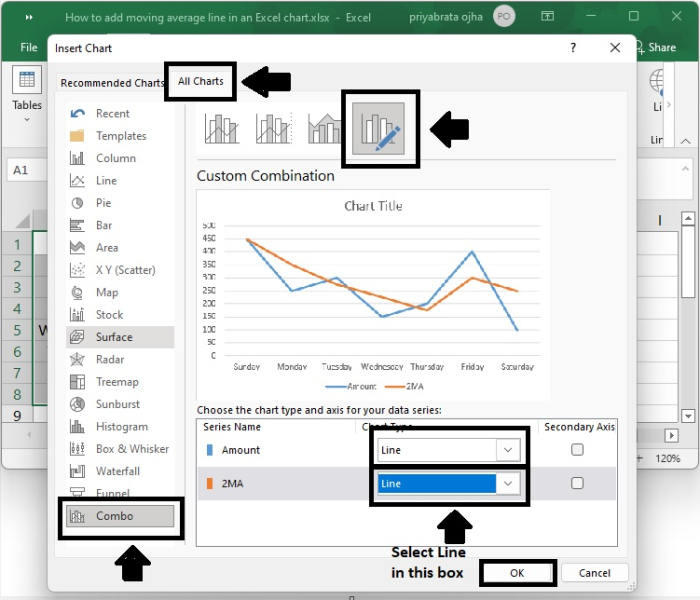The image size is (700, 600).
Task: Enable Secondary Axis for Amount series
Action: click(x=577, y=450)
